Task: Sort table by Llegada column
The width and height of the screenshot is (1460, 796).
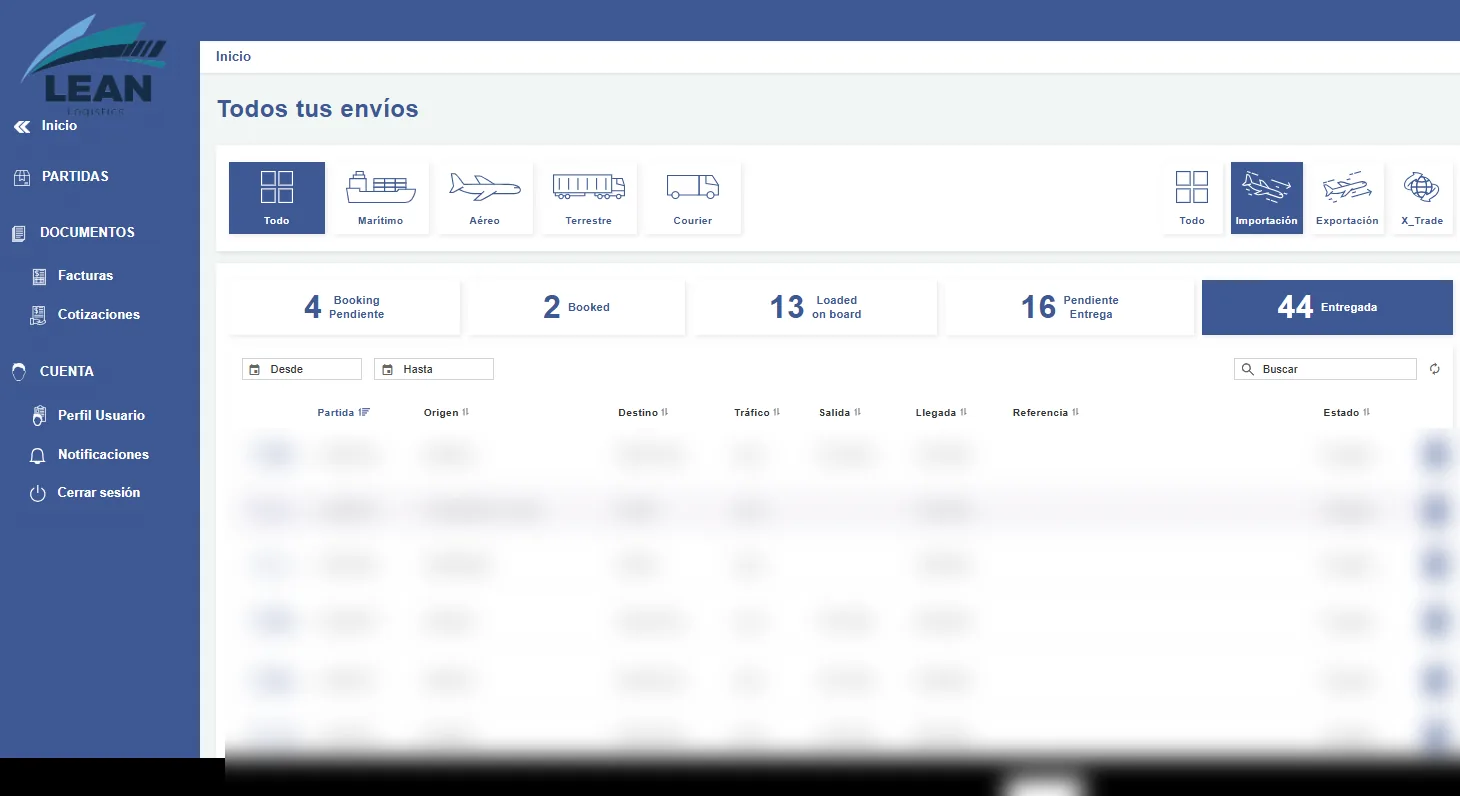Action: point(941,413)
